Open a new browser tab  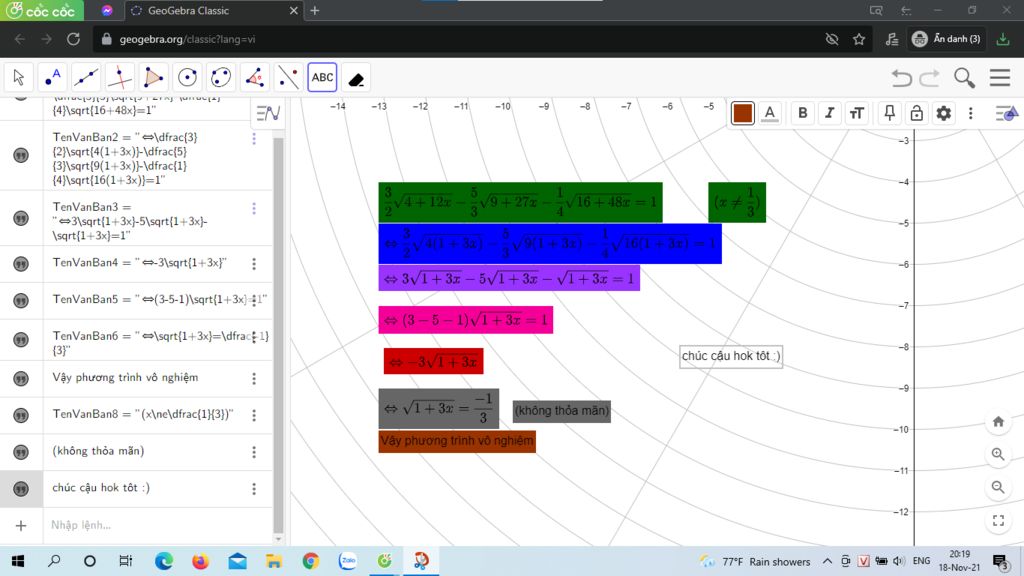coord(315,10)
